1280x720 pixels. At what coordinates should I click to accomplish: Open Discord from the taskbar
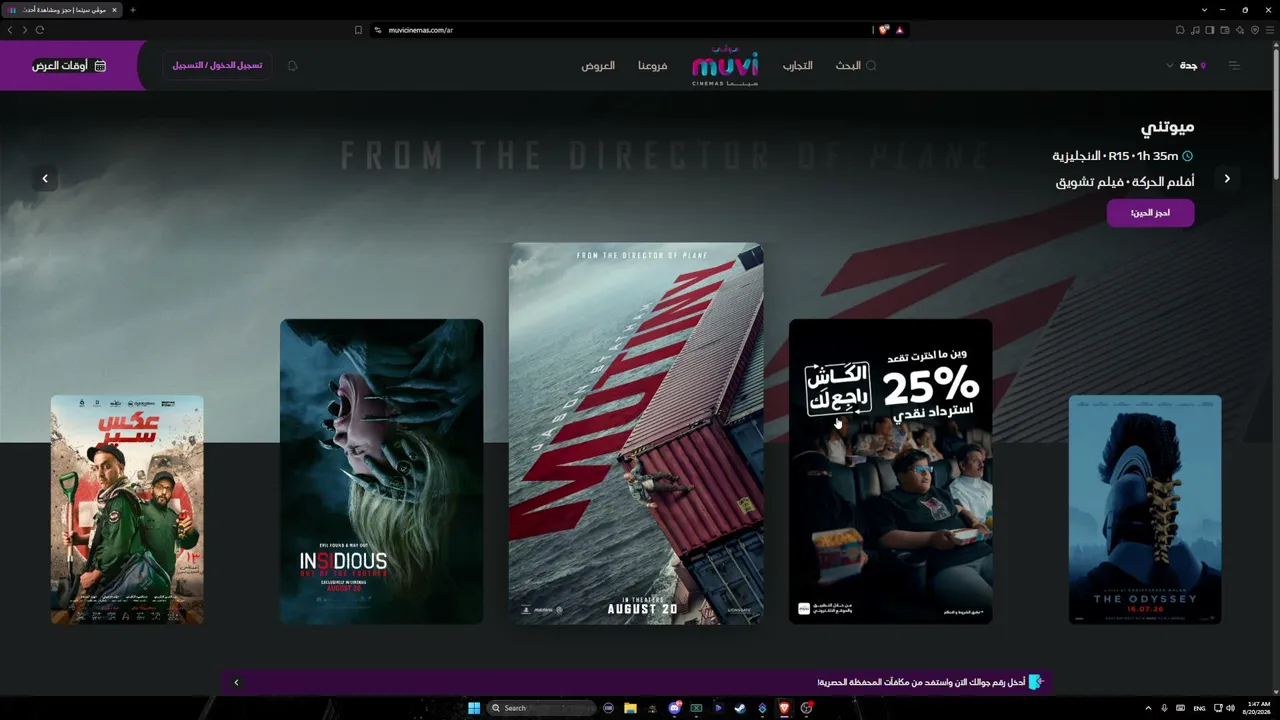point(675,708)
